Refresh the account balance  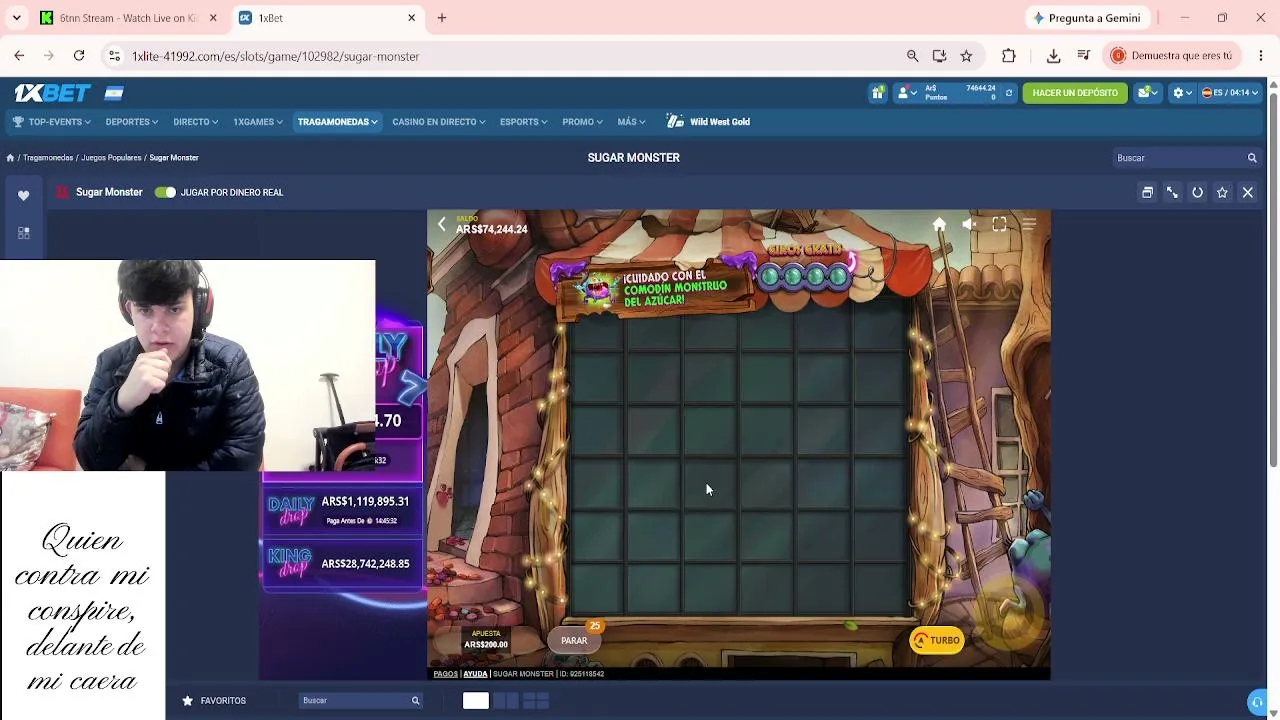click(1008, 93)
